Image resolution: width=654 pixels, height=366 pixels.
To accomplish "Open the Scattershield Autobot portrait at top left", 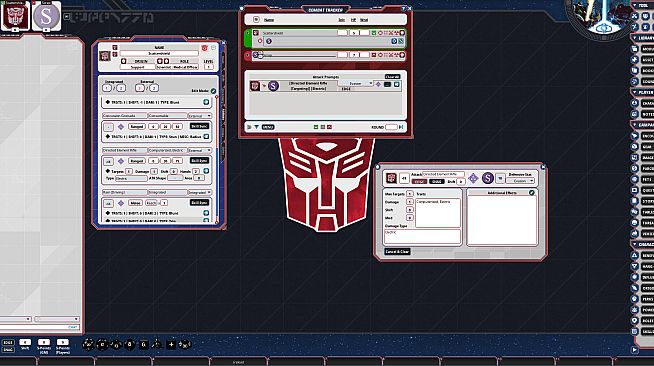I will (x=15, y=16).
